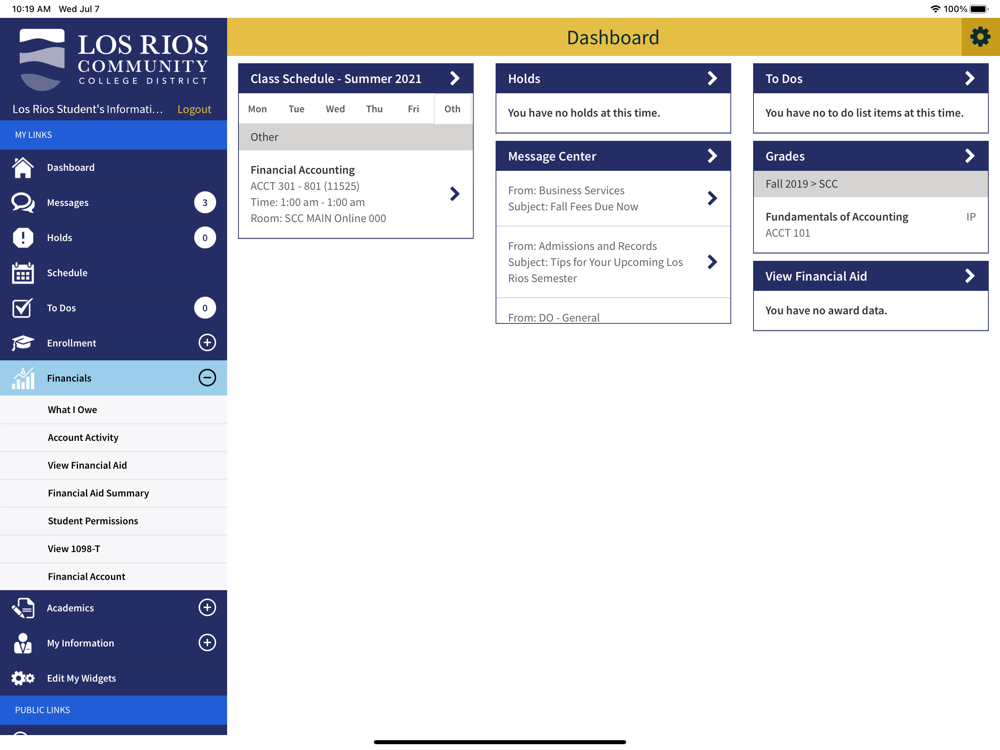Open Grades widget via header arrow
The image size is (1000, 750).
(x=970, y=156)
